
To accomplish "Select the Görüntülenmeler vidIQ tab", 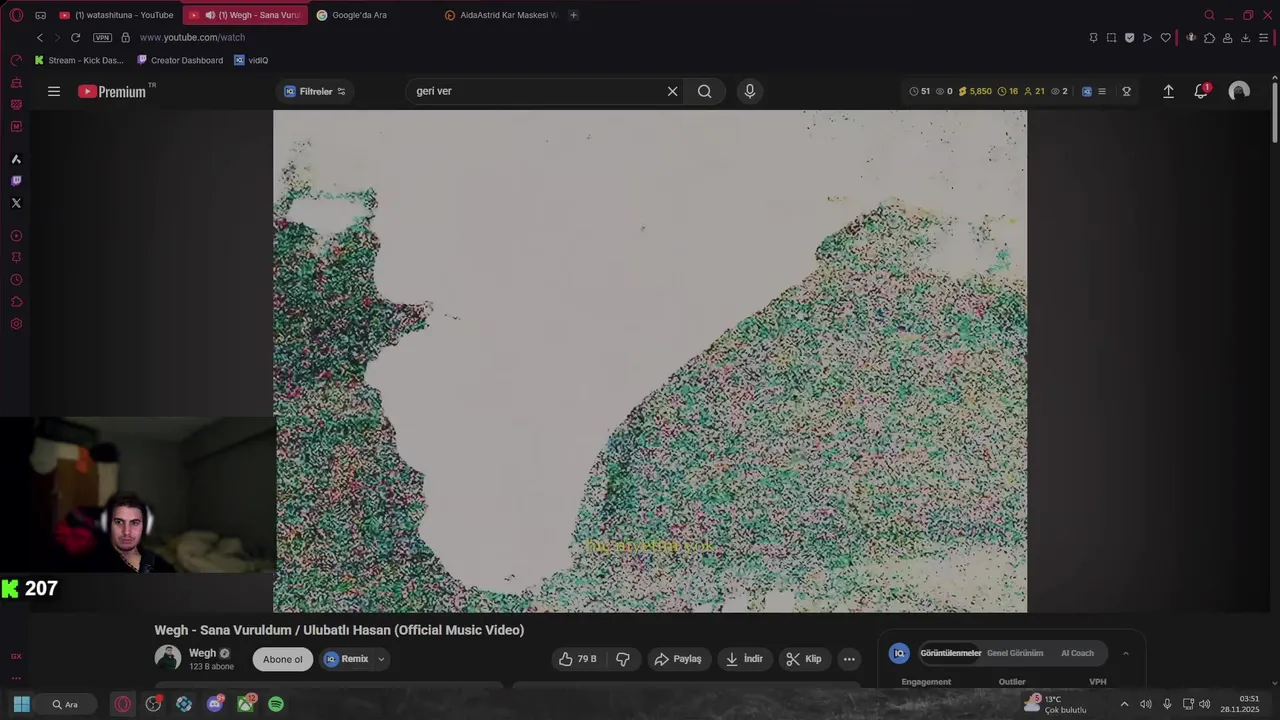I will point(951,653).
